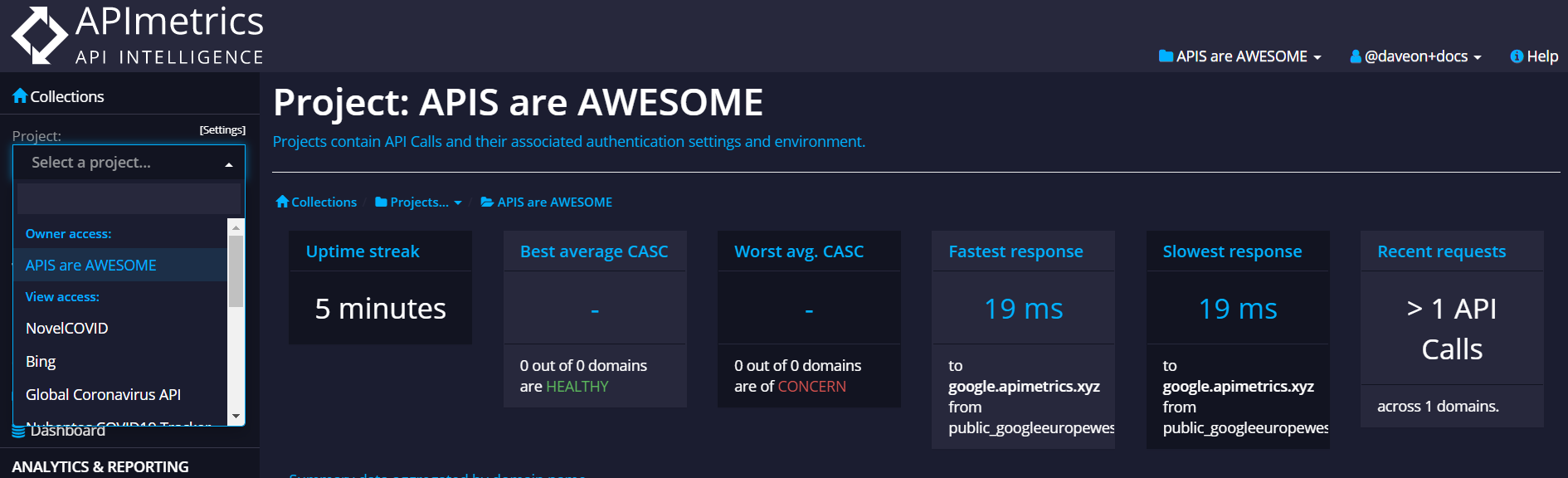Click the Best average CASC heading

click(x=594, y=251)
